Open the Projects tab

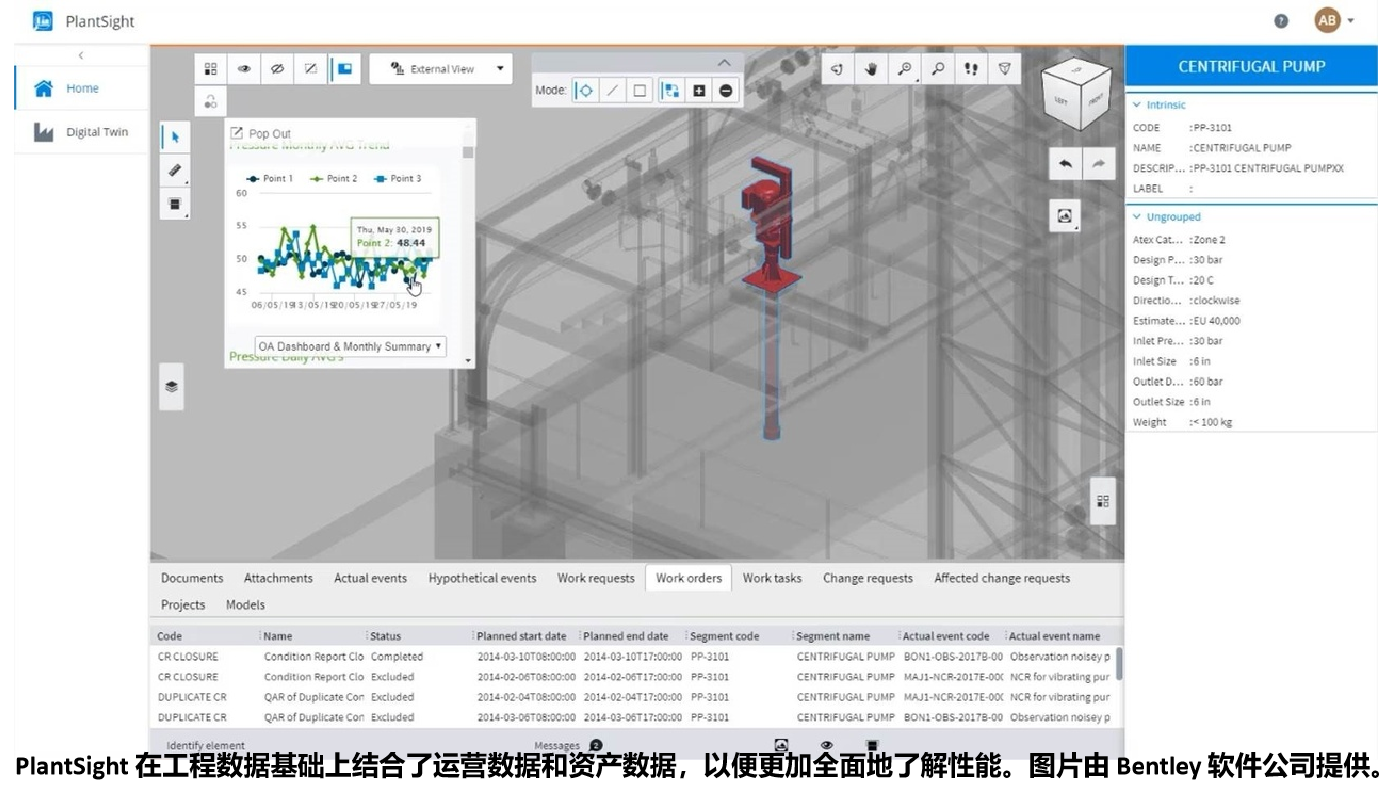tap(183, 605)
